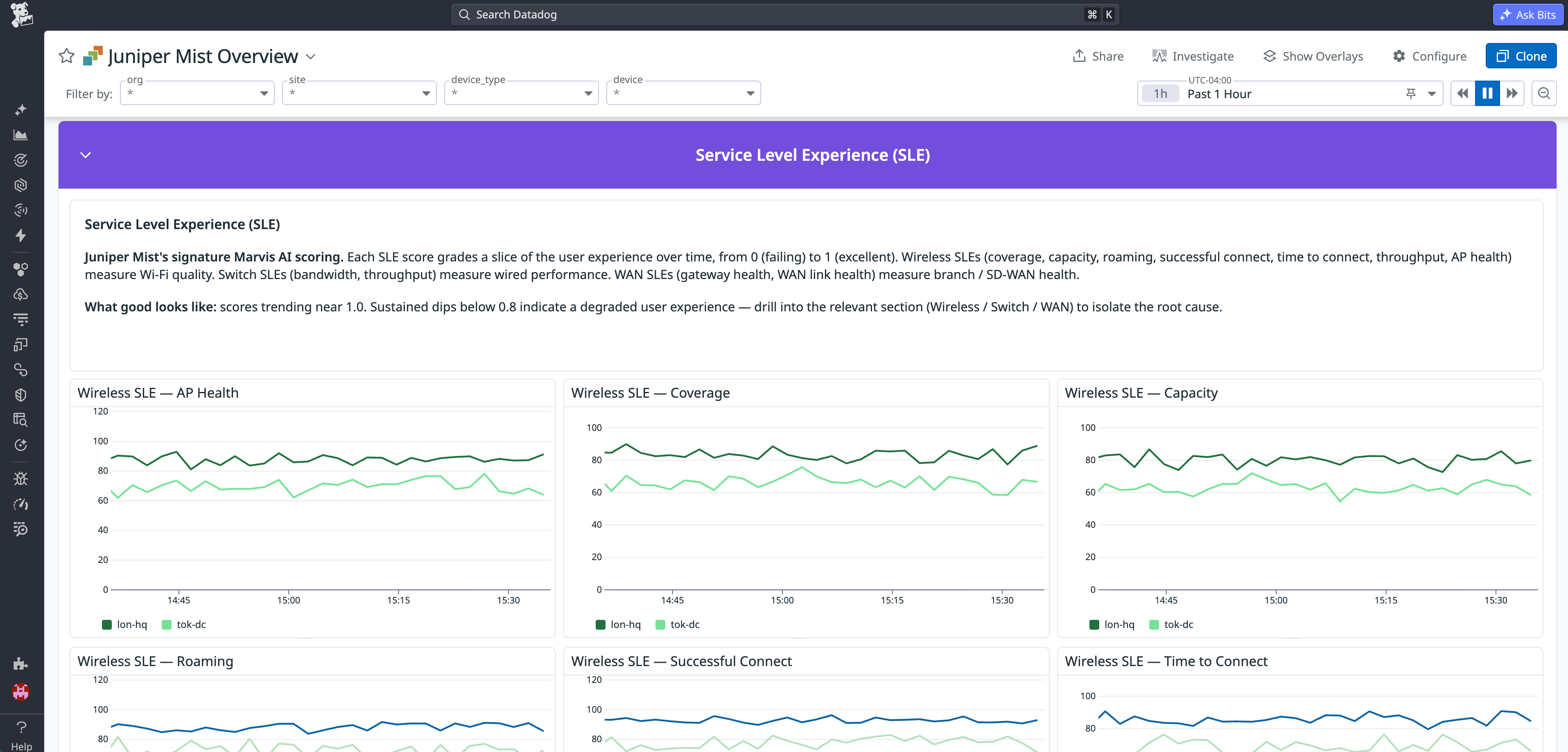Open the device_type filter dropdown

tap(522, 93)
